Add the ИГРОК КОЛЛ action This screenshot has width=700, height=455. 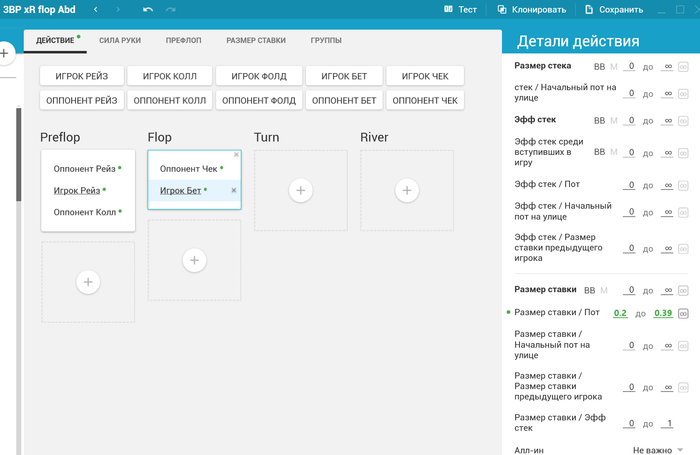170,76
